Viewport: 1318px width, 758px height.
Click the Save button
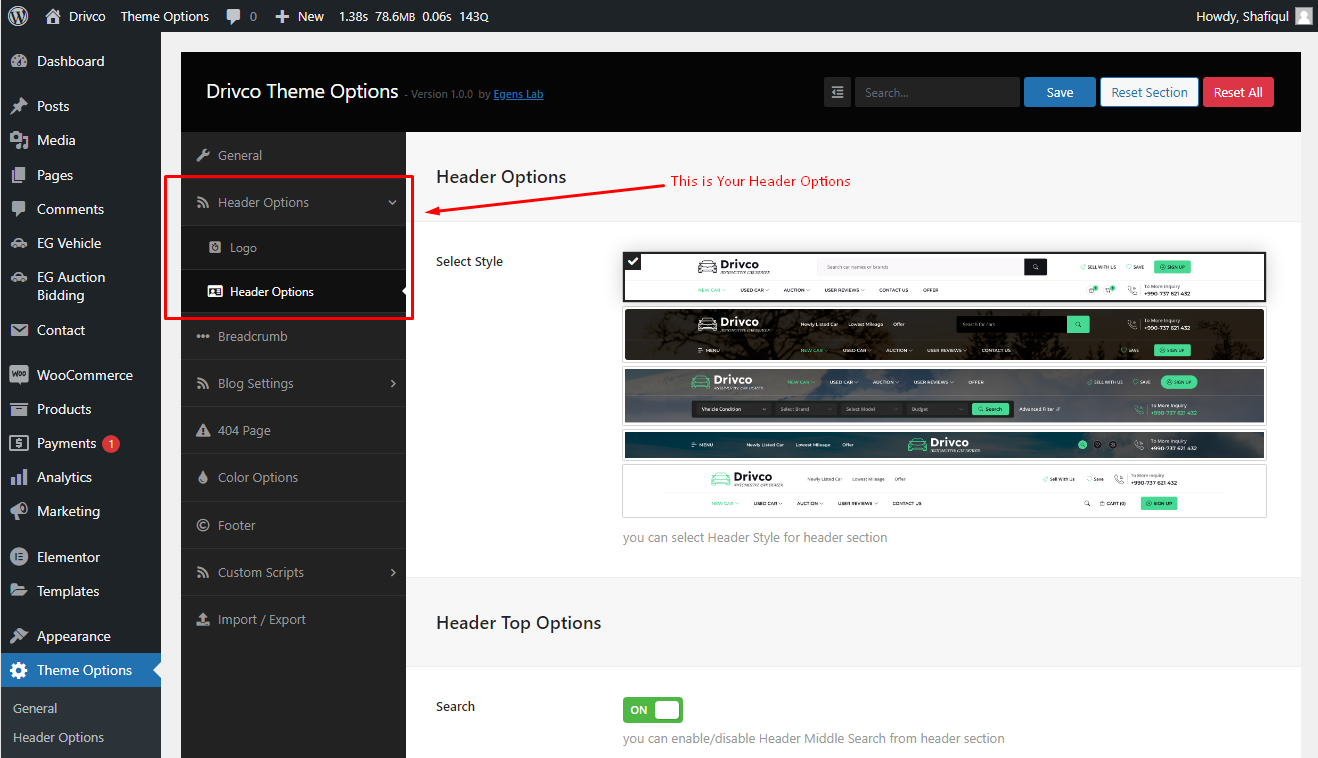click(1060, 92)
